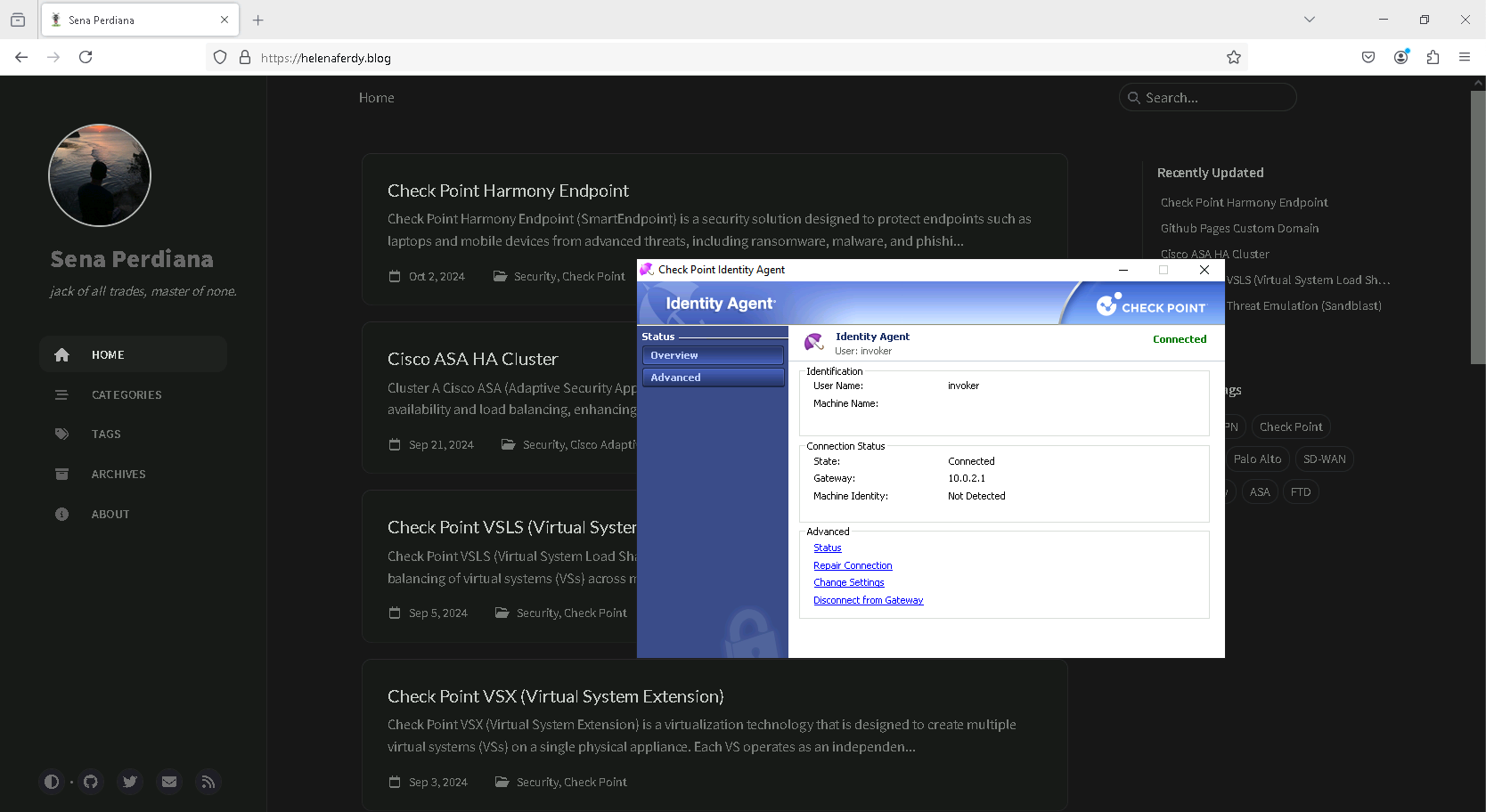Open the GitHub profile icon
The width and height of the screenshot is (1486, 812).
click(x=91, y=782)
